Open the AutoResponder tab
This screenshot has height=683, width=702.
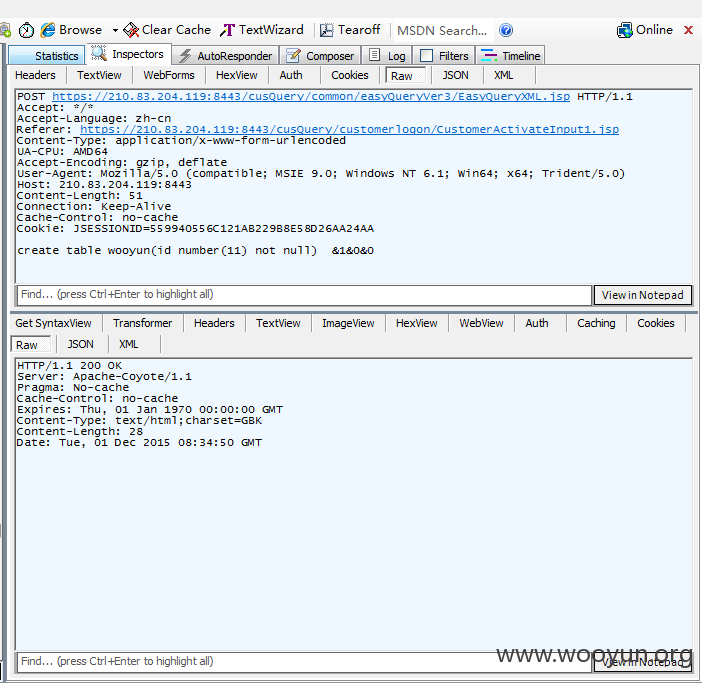click(226, 55)
